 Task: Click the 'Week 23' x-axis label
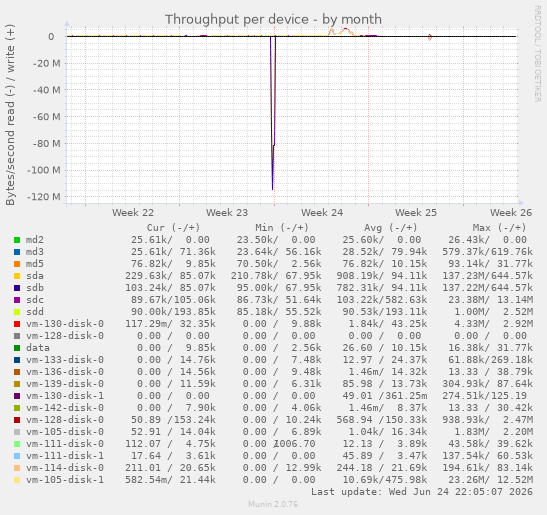click(227, 212)
